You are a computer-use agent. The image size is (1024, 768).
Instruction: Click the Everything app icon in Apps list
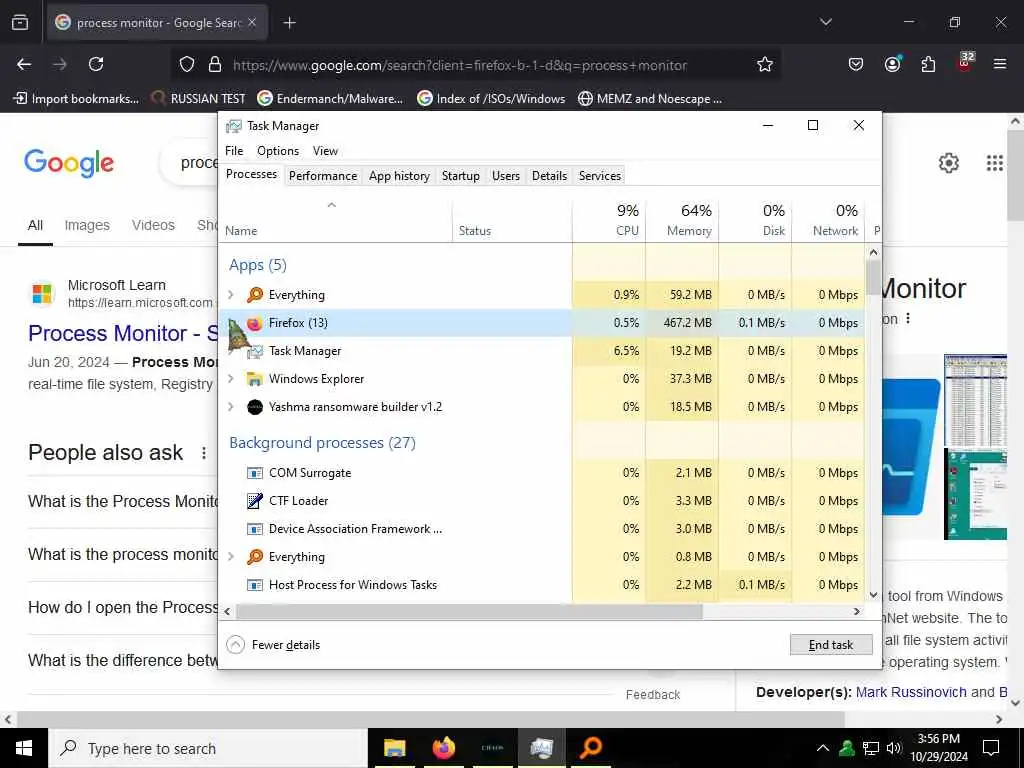click(x=255, y=295)
